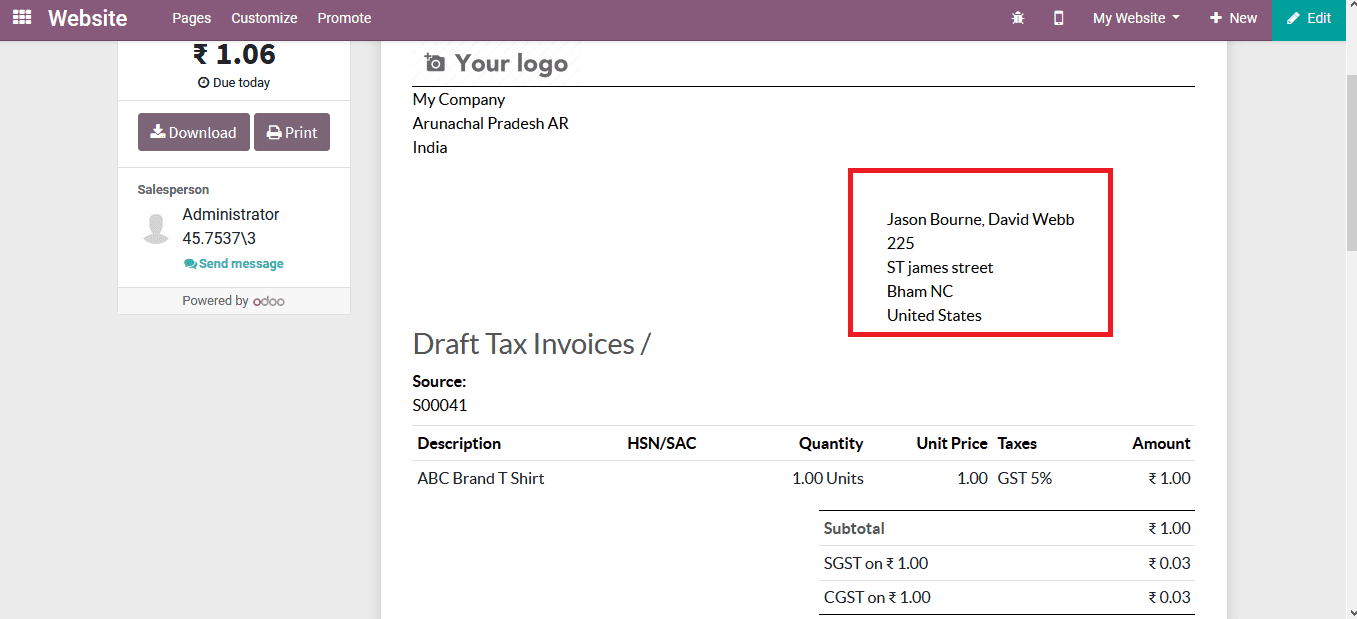Click the Salesperson label

coord(173,189)
